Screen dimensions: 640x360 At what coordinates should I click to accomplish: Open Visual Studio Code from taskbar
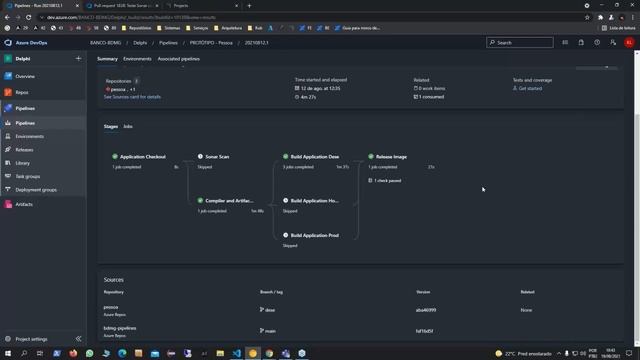click(236, 353)
